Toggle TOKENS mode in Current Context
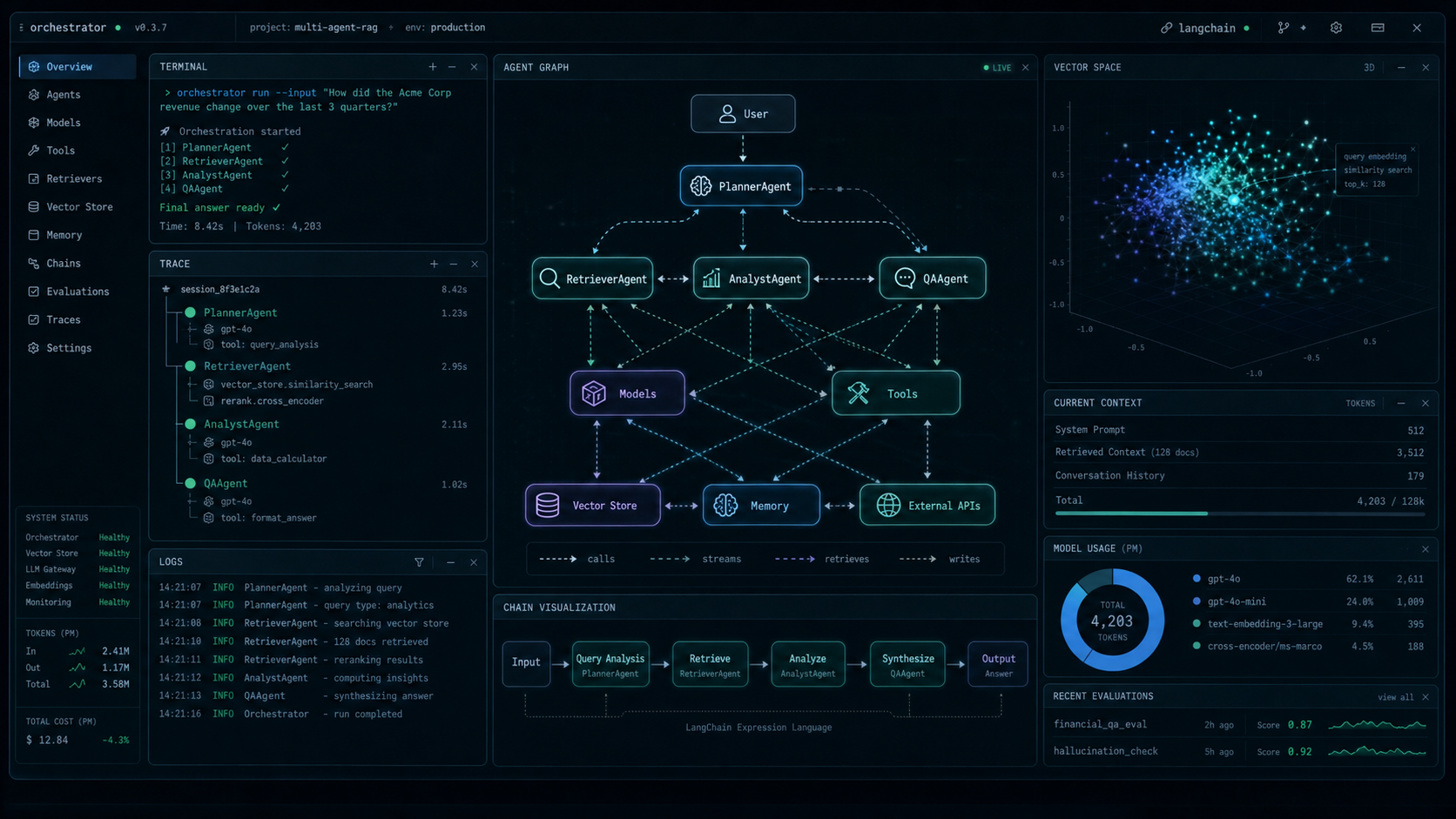The width and height of the screenshot is (1456, 819). point(1360,403)
